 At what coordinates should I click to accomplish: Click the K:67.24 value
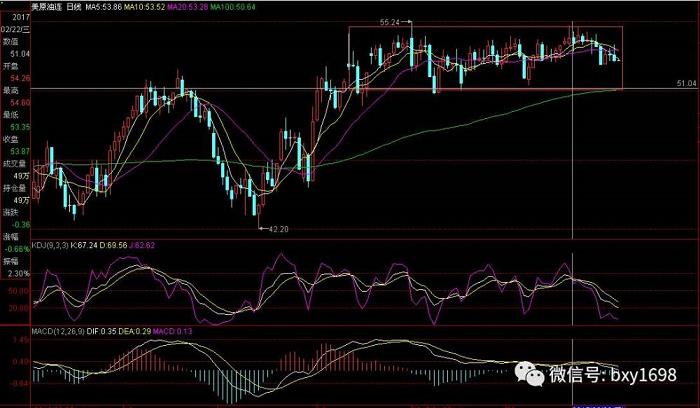(x=84, y=246)
